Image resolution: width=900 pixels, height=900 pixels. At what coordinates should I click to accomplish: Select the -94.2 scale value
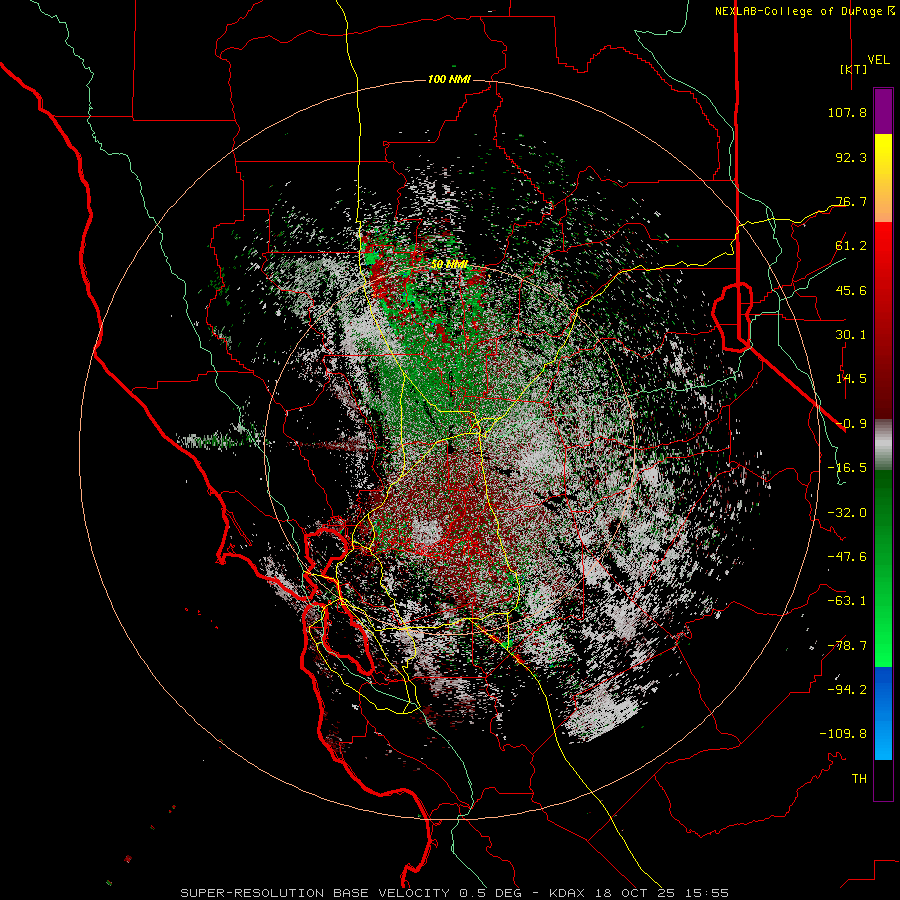tap(847, 690)
